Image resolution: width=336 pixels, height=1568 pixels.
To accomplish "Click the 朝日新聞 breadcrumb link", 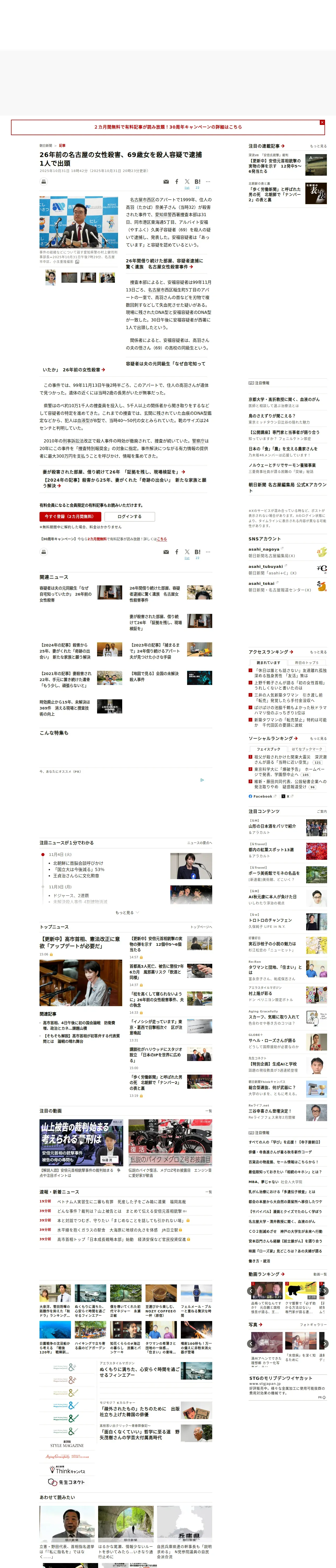I will tap(46, 146).
